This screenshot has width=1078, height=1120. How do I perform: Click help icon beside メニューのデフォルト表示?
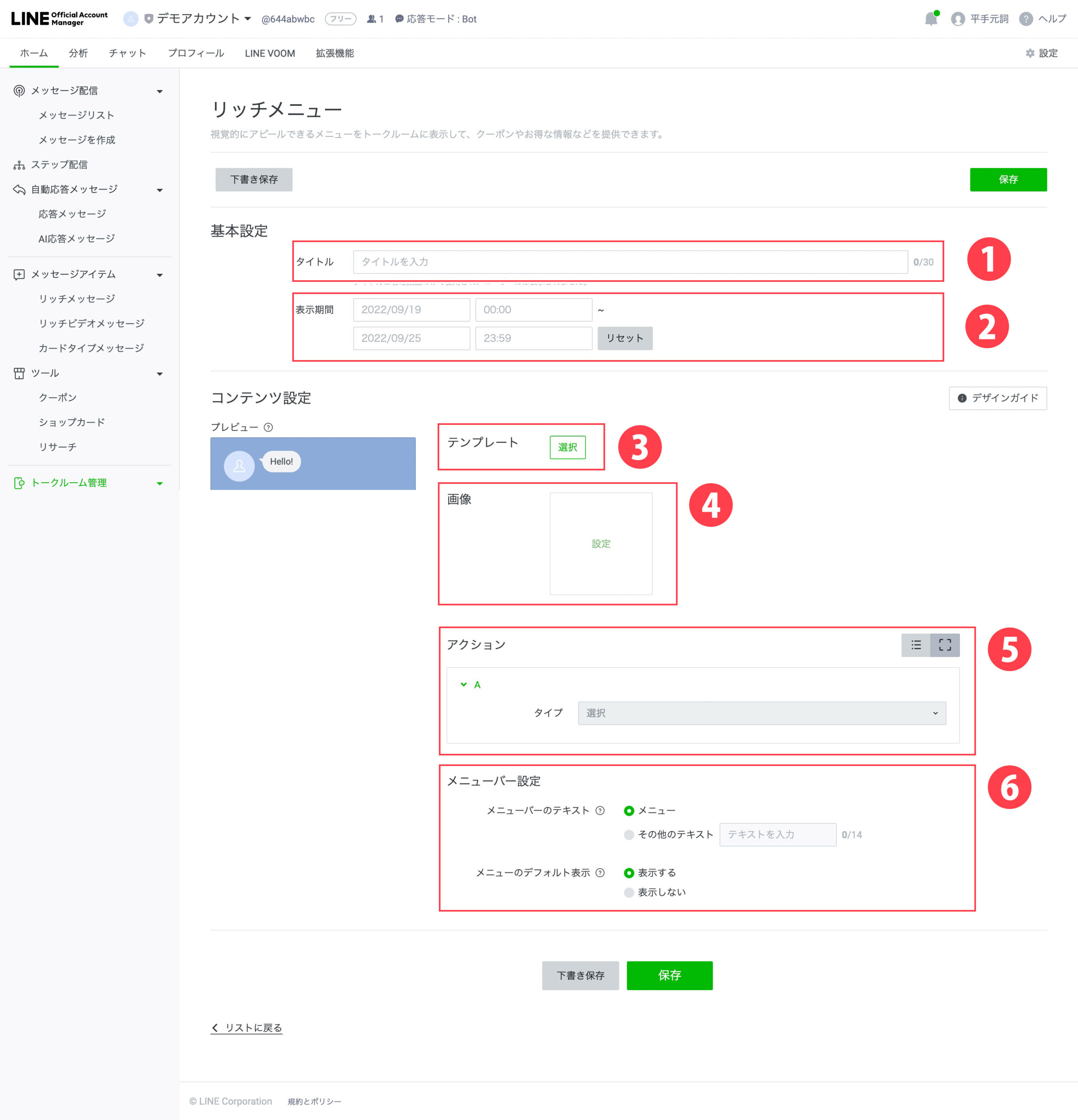pyautogui.click(x=600, y=872)
